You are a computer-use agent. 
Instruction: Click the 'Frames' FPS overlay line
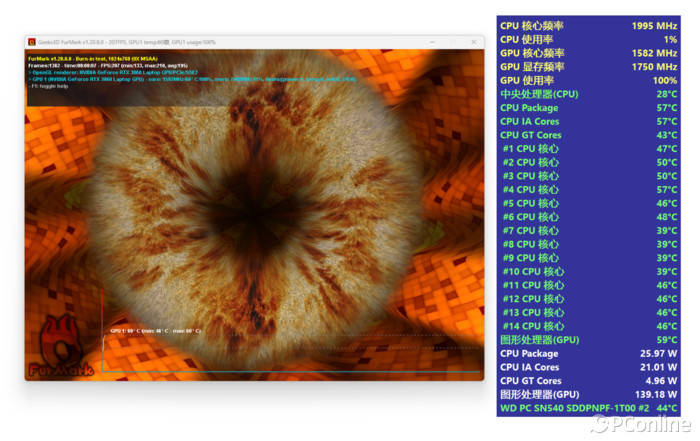pos(108,65)
